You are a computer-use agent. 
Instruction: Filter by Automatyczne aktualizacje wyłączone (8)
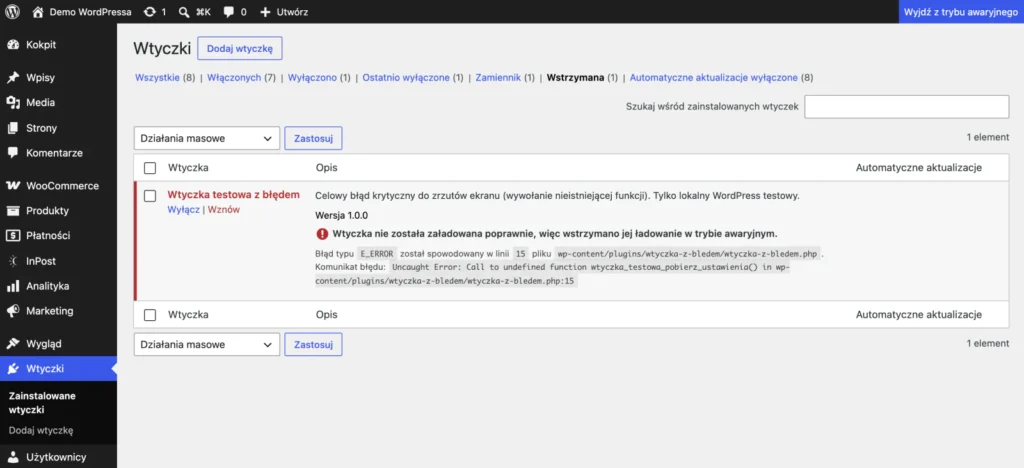pos(722,78)
